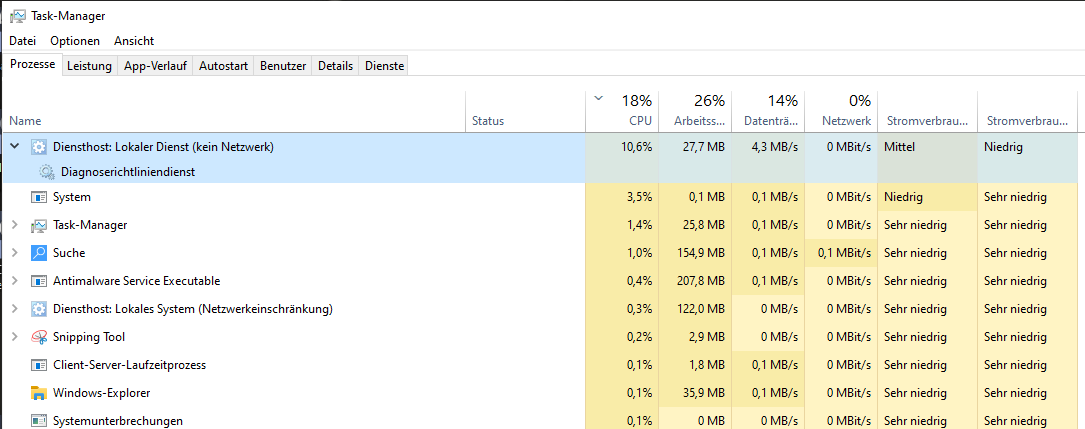Sort by the CPU column header
The height and width of the screenshot is (429, 1085).
(x=622, y=111)
